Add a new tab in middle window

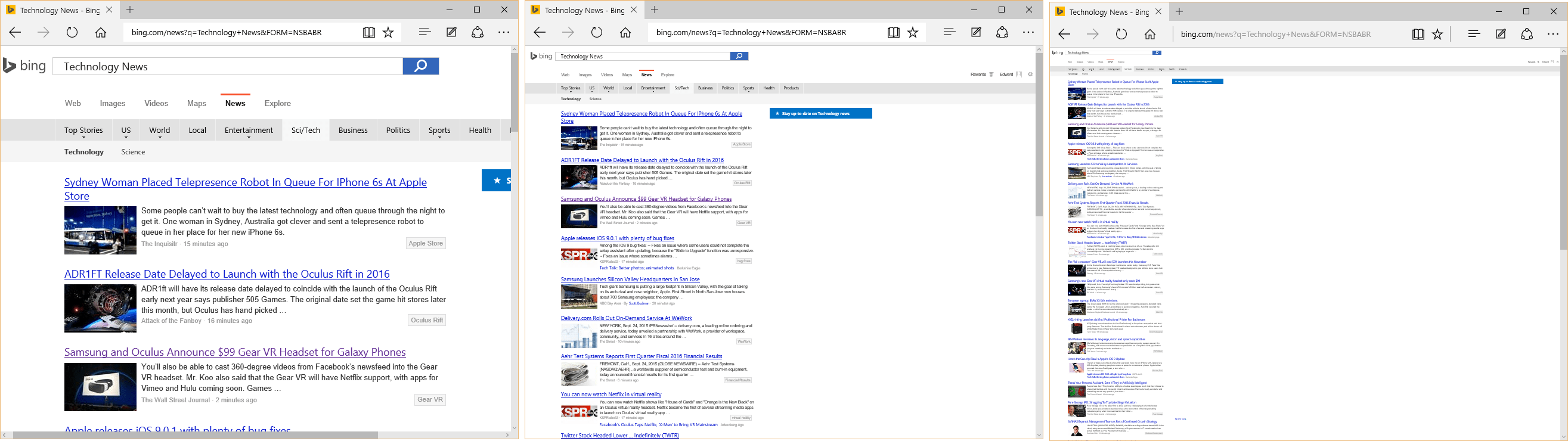[x=655, y=10]
